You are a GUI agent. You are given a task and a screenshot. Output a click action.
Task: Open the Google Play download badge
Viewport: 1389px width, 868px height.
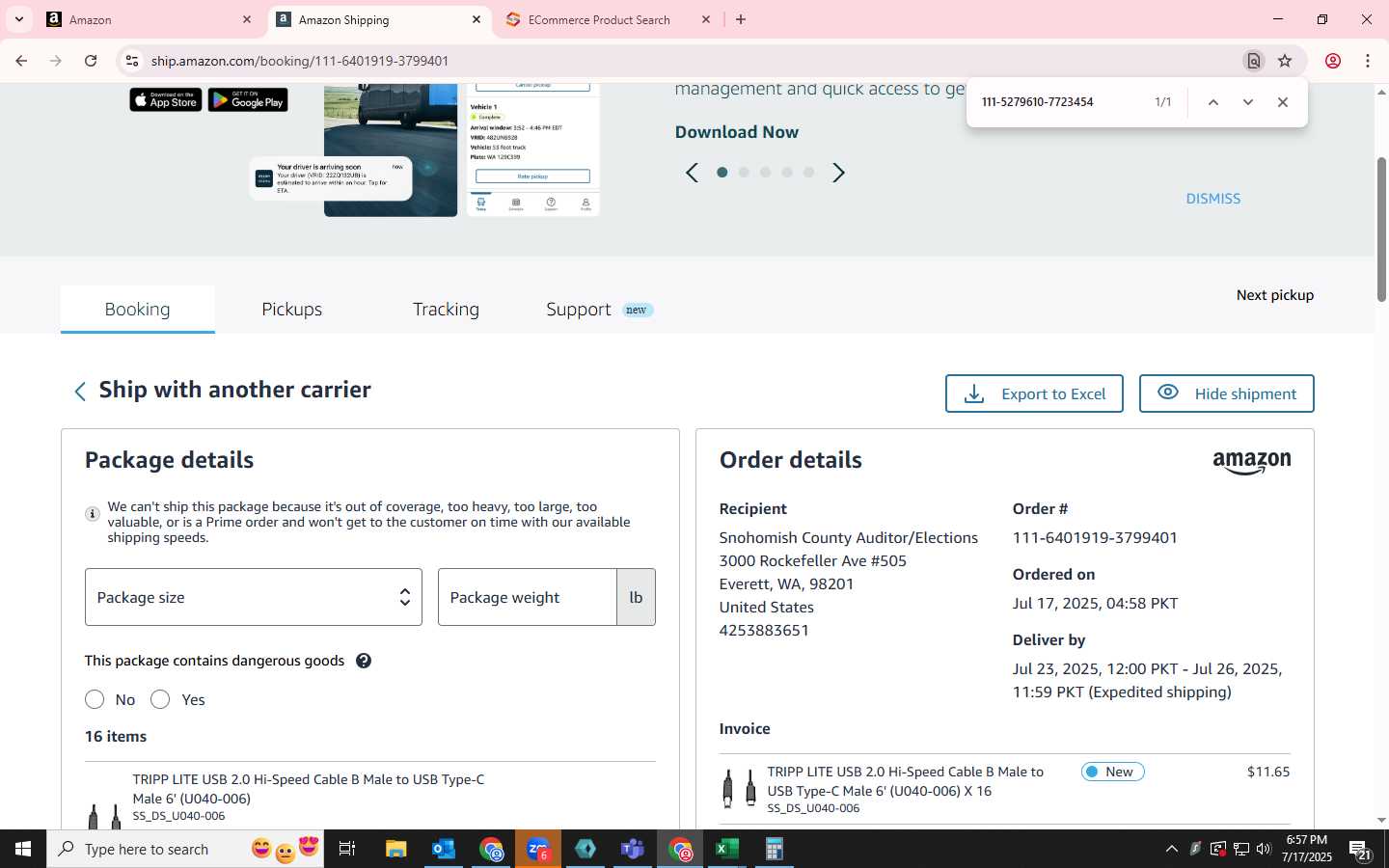(x=248, y=99)
